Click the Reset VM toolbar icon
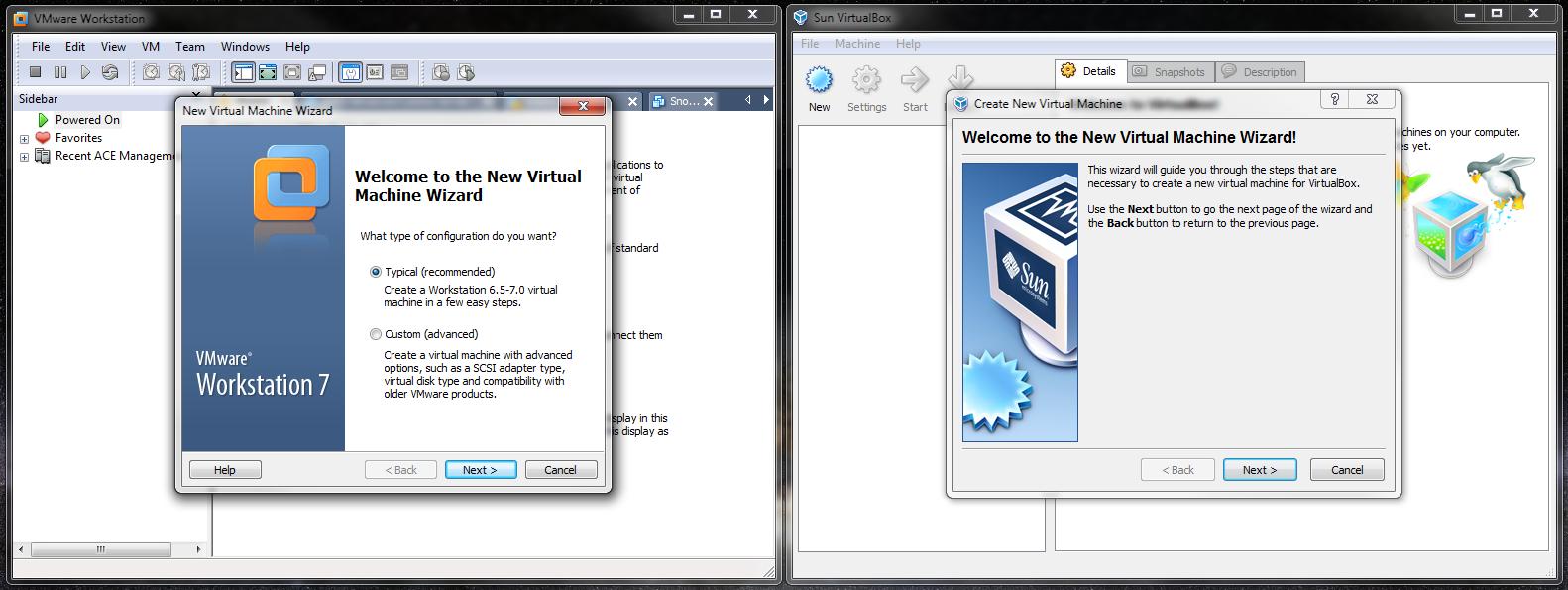 [x=110, y=72]
